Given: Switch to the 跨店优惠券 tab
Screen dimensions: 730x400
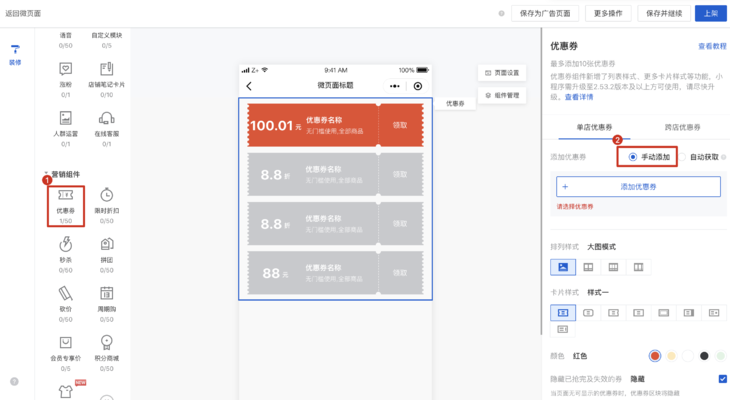Looking at the screenshot, I should 682,128.
